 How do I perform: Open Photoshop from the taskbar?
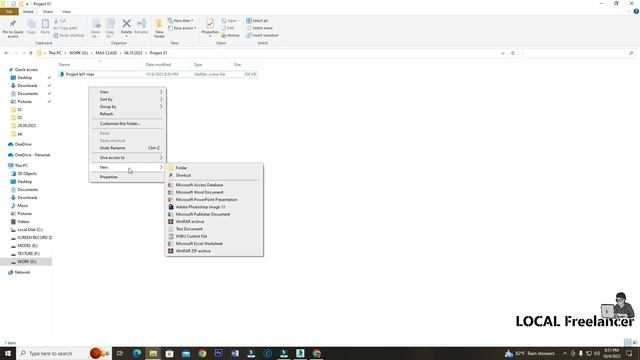point(218,353)
